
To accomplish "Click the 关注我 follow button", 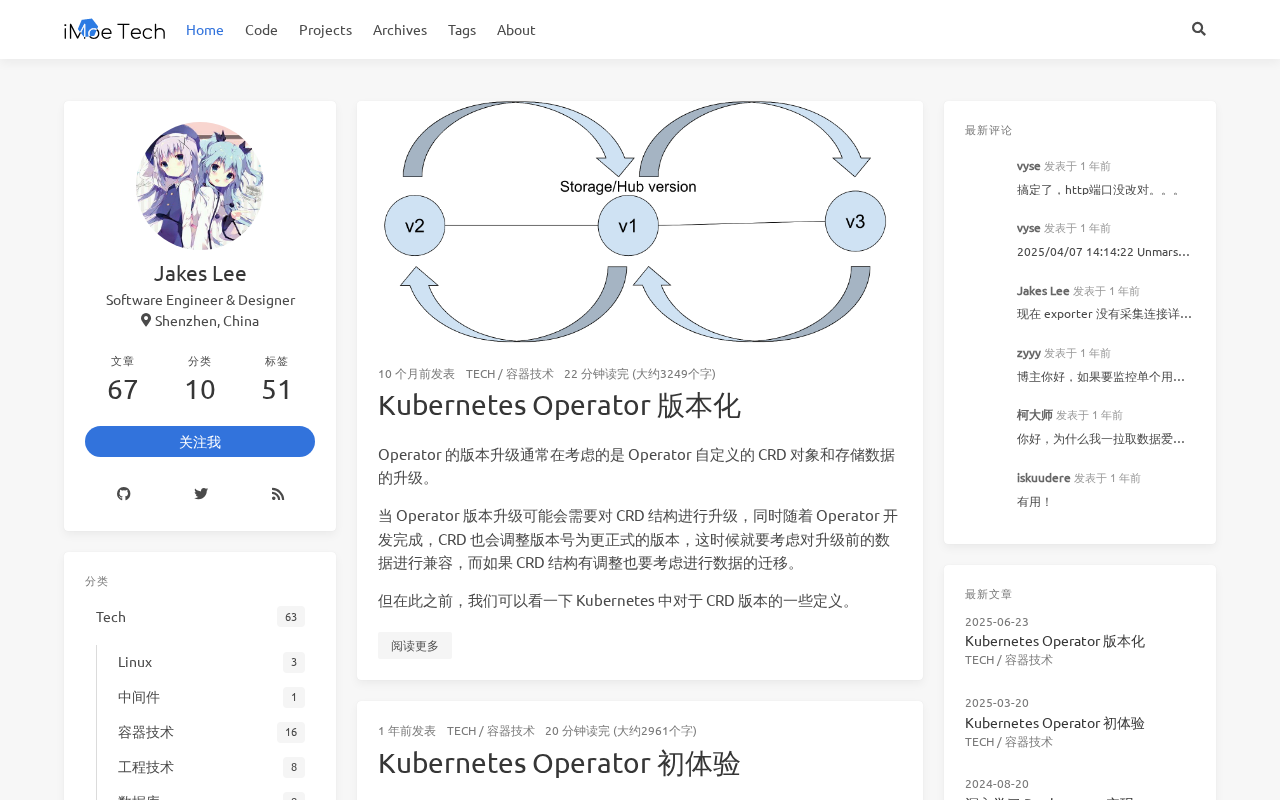I will pos(200,441).
